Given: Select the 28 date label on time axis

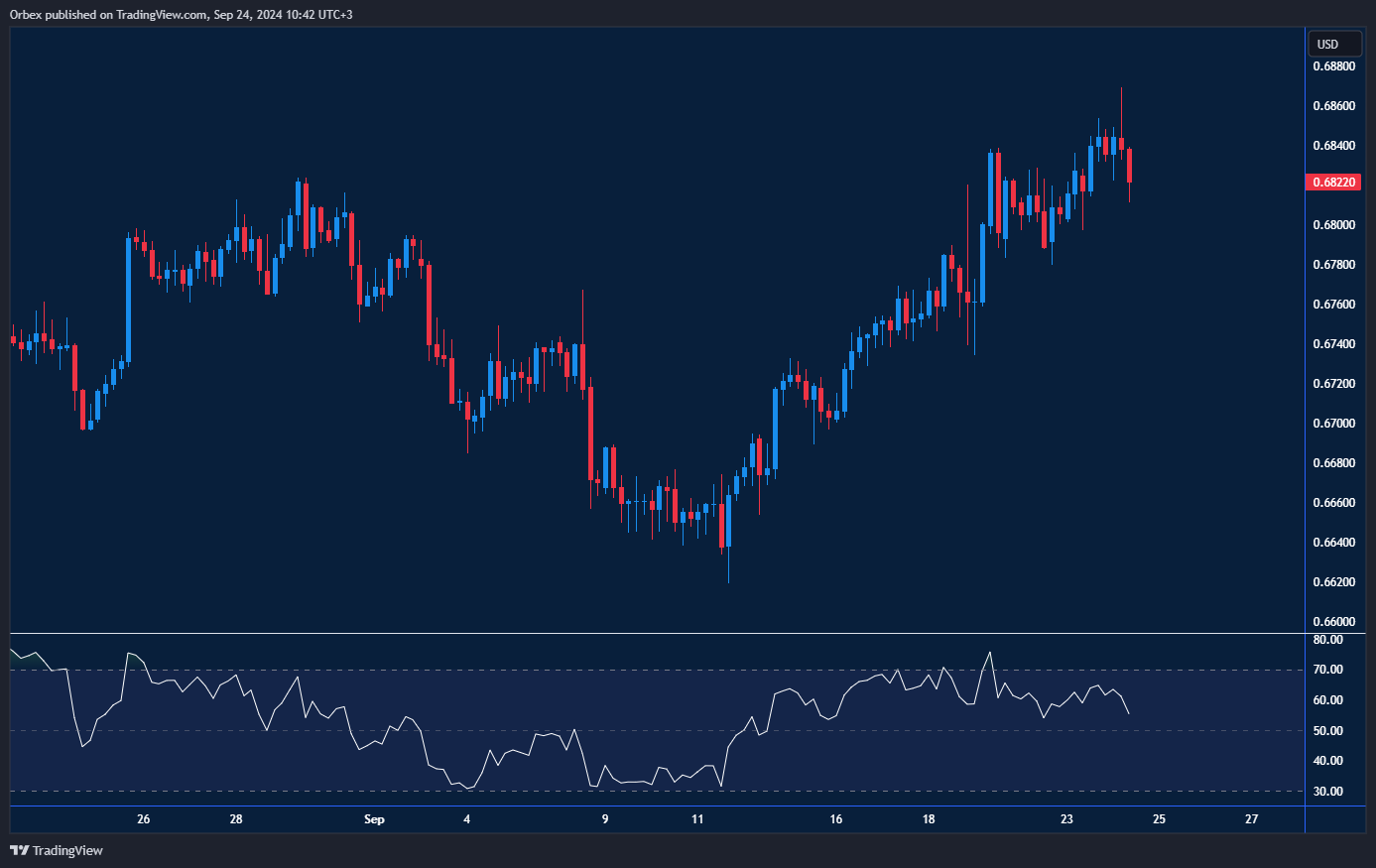Looking at the screenshot, I should tap(236, 819).
